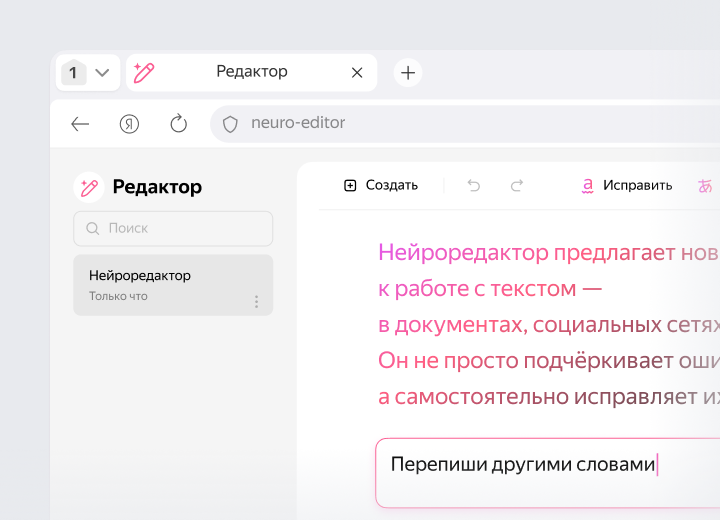Click the Редактор sidebar heading
The image size is (720, 520).
[x=157, y=187]
